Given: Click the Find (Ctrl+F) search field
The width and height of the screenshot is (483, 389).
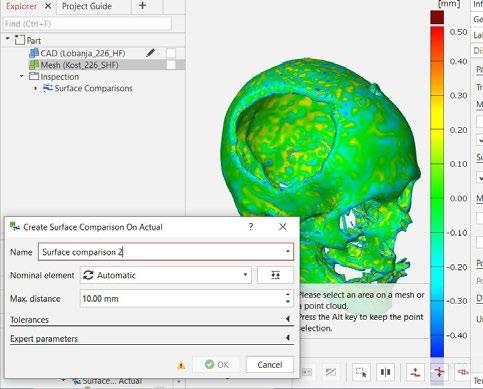Looking at the screenshot, I should coord(87,24).
